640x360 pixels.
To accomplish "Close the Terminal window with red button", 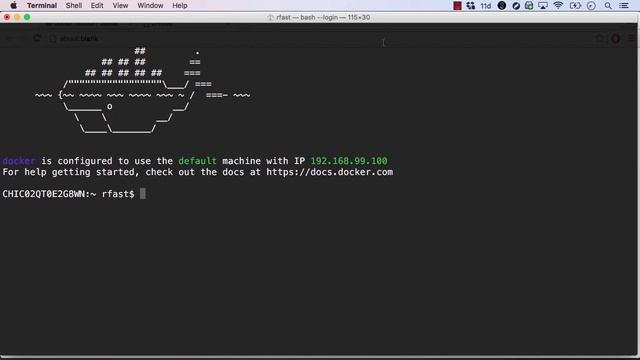I will coord(7,17).
